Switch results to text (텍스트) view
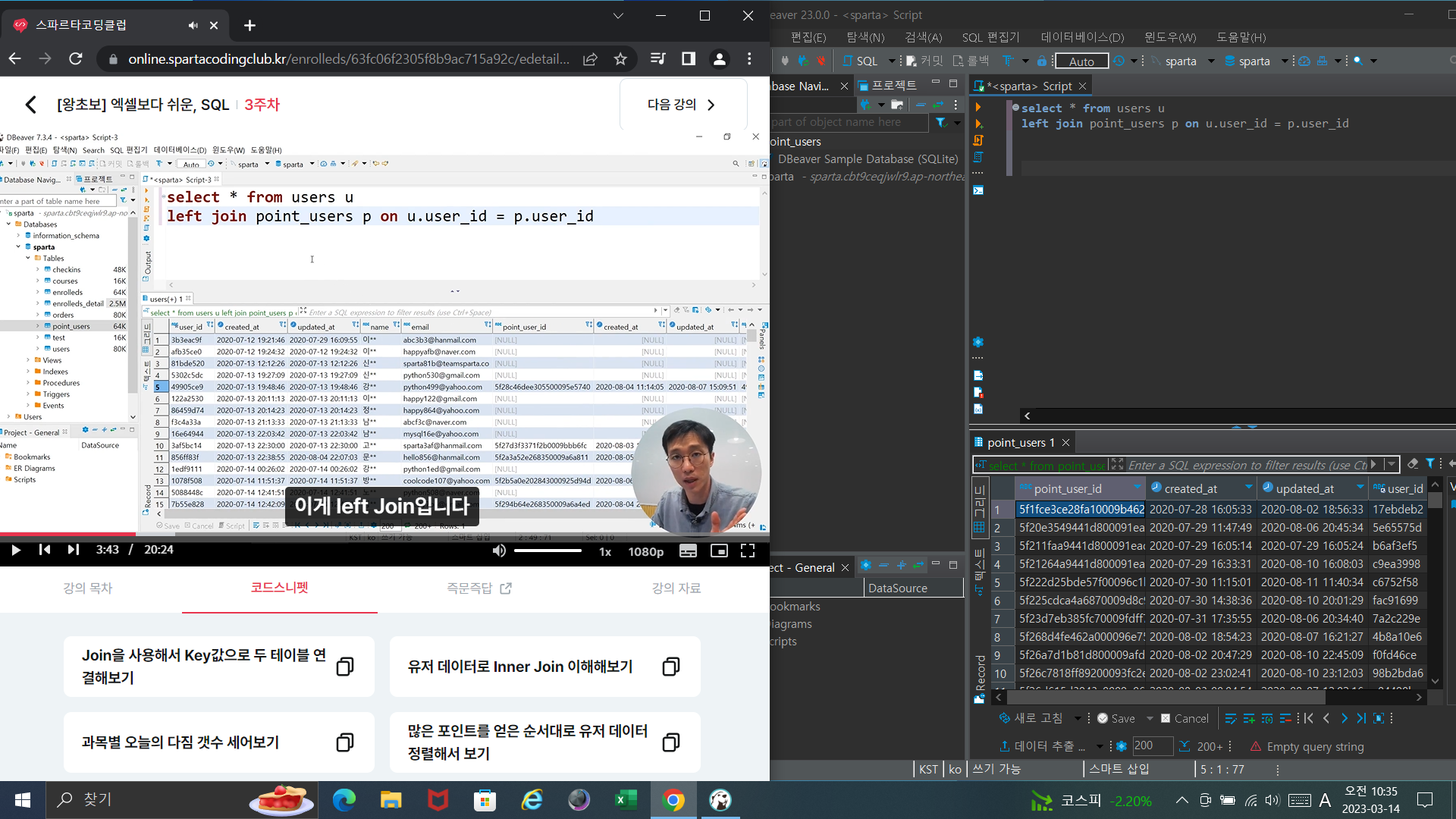 pyautogui.click(x=979, y=571)
